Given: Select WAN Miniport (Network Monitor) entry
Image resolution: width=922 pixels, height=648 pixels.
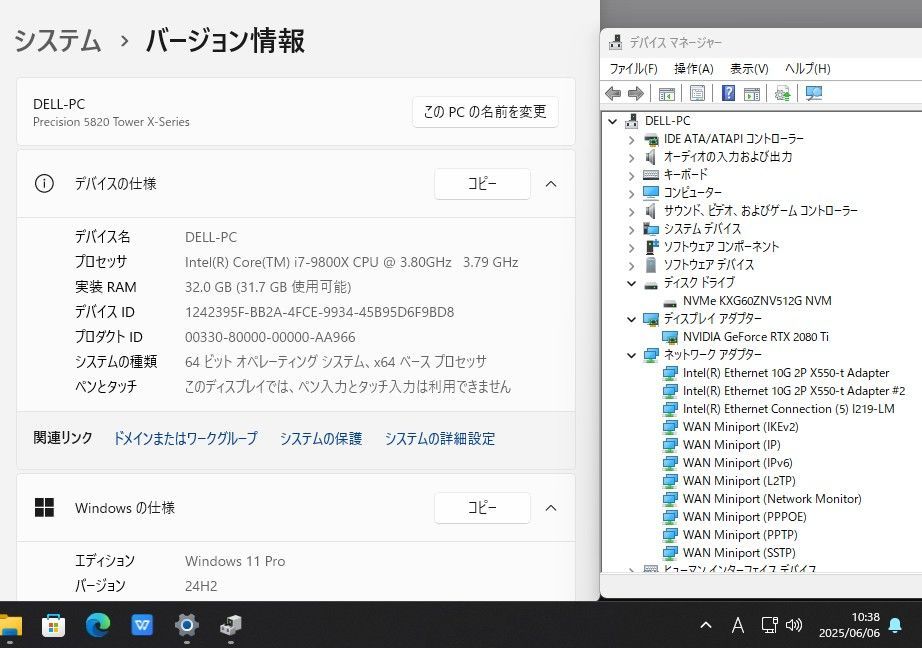Looking at the screenshot, I should pos(772,499).
